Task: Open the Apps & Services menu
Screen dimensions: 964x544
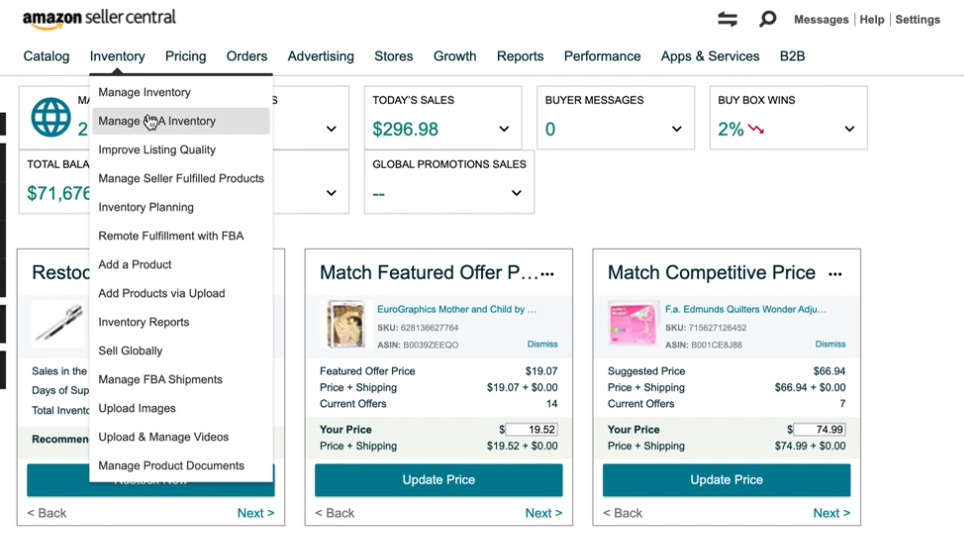Action: (710, 57)
